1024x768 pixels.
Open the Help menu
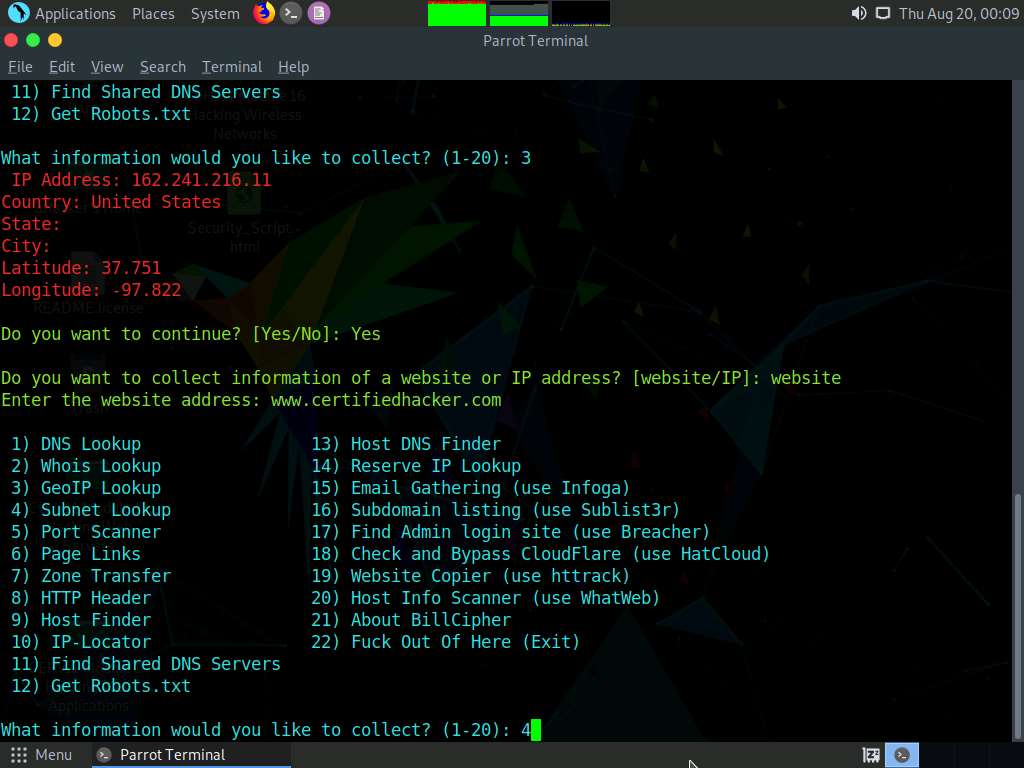point(293,67)
